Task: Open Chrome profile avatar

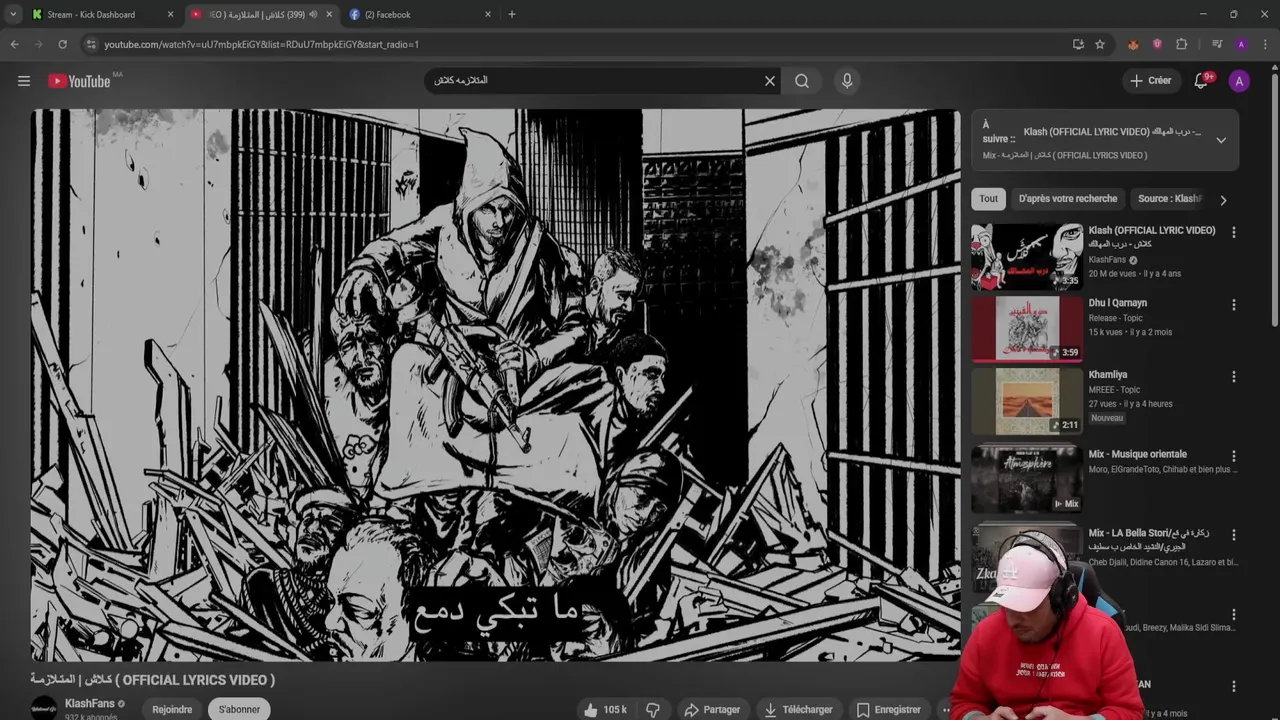Action: [1241, 44]
